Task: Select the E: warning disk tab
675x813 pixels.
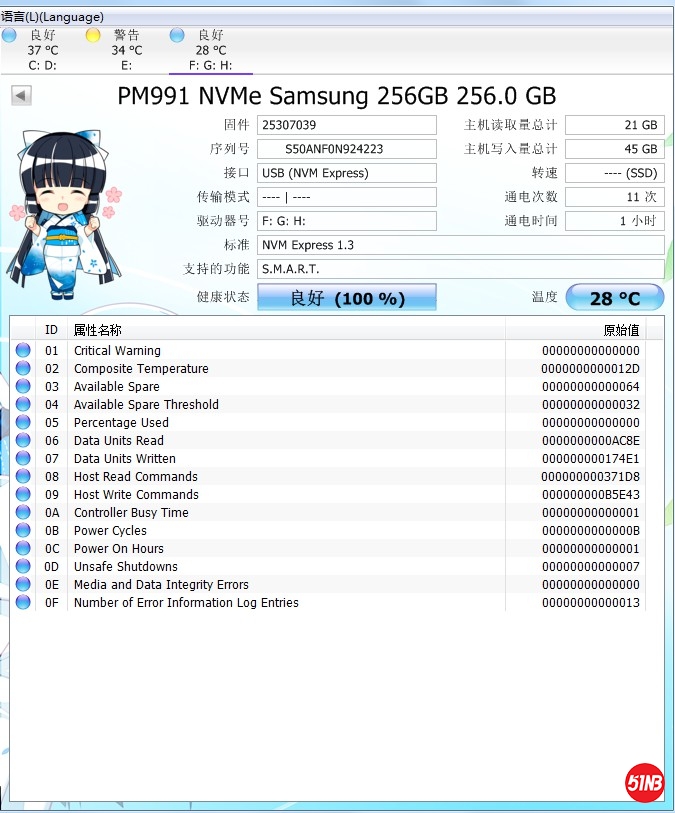Action: [126, 50]
